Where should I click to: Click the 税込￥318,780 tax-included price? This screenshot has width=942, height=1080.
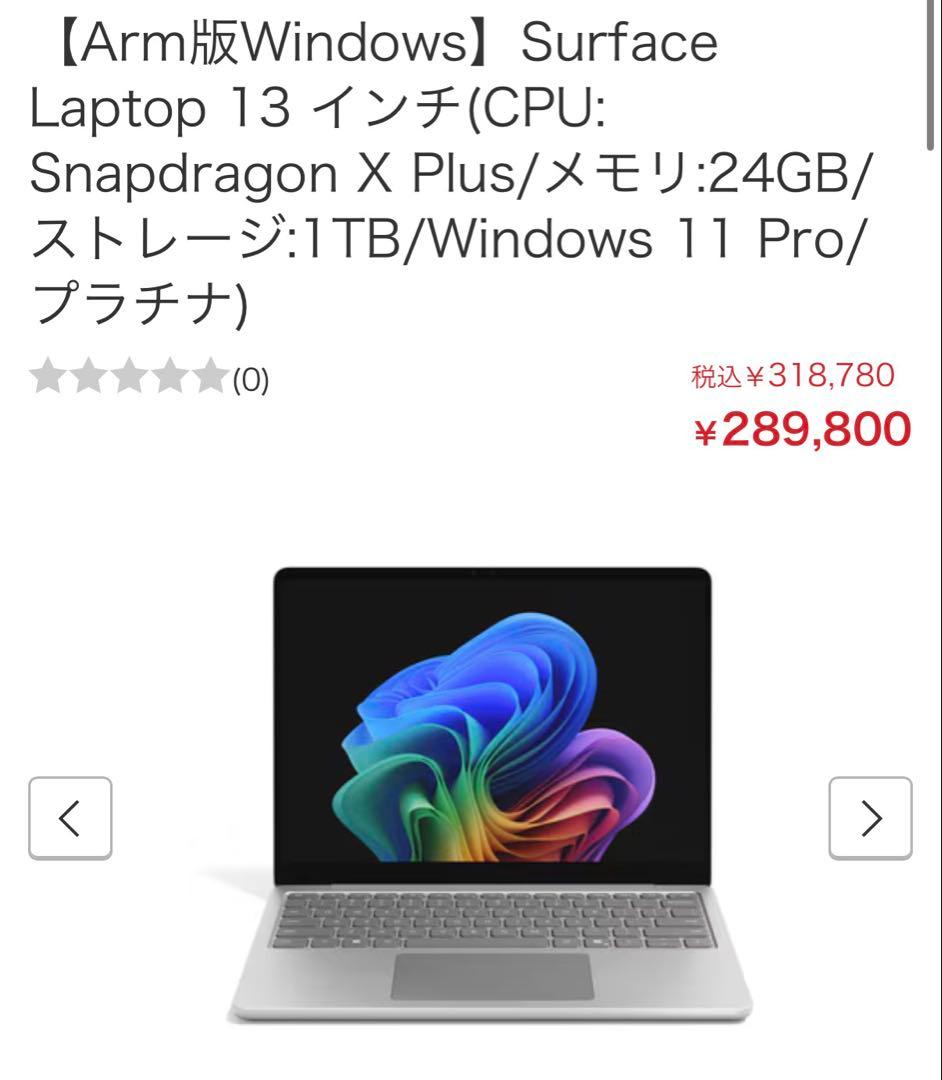point(793,375)
